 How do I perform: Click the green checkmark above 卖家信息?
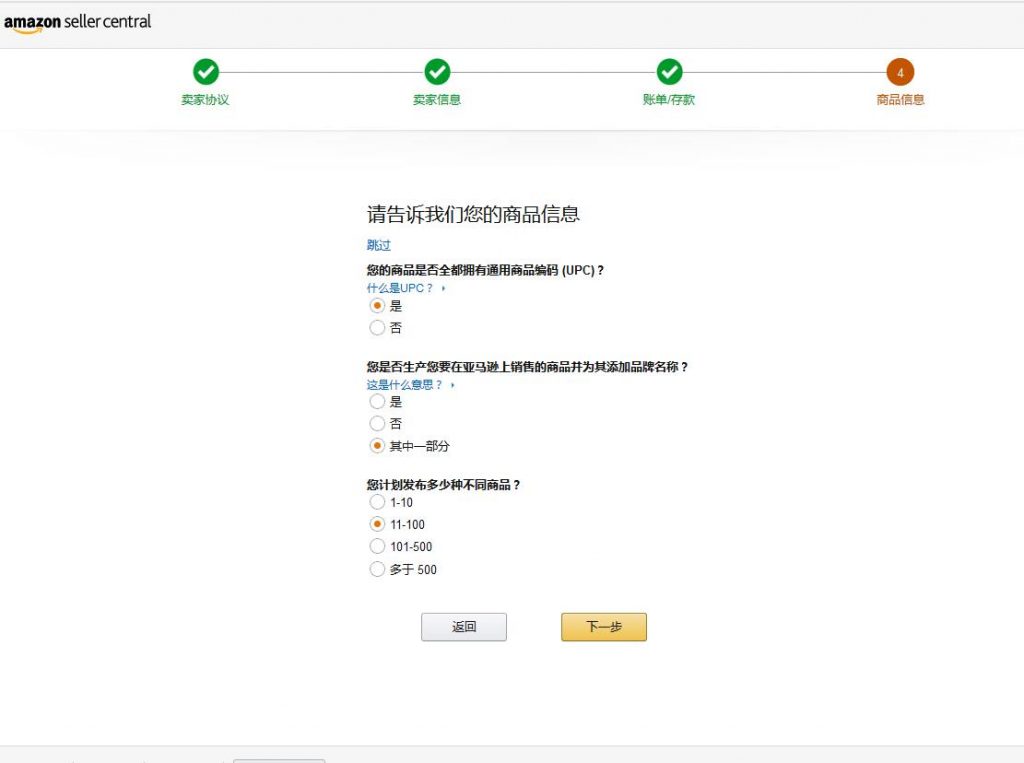437,72
